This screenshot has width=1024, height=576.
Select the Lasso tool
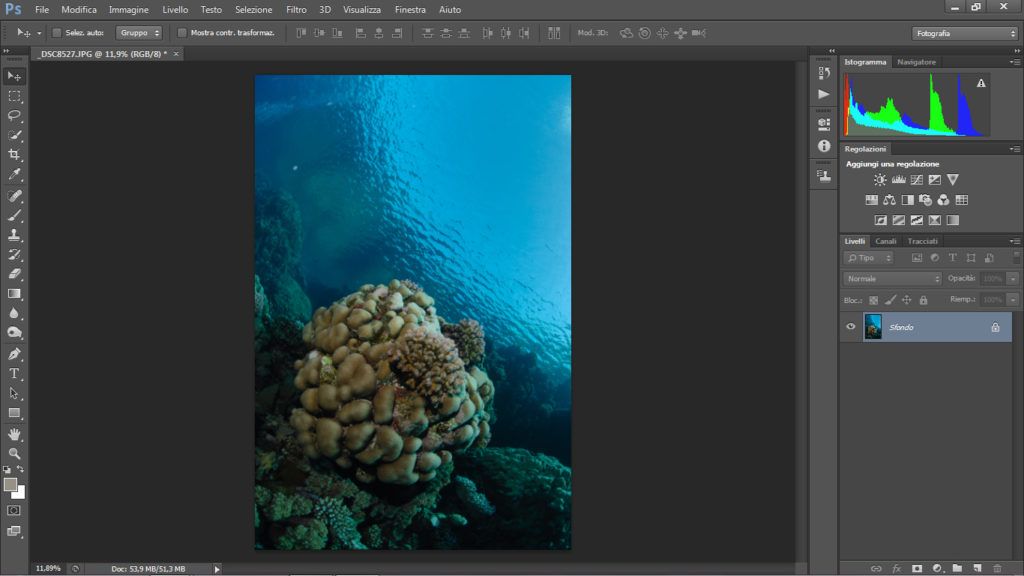[x=14, y=115]
